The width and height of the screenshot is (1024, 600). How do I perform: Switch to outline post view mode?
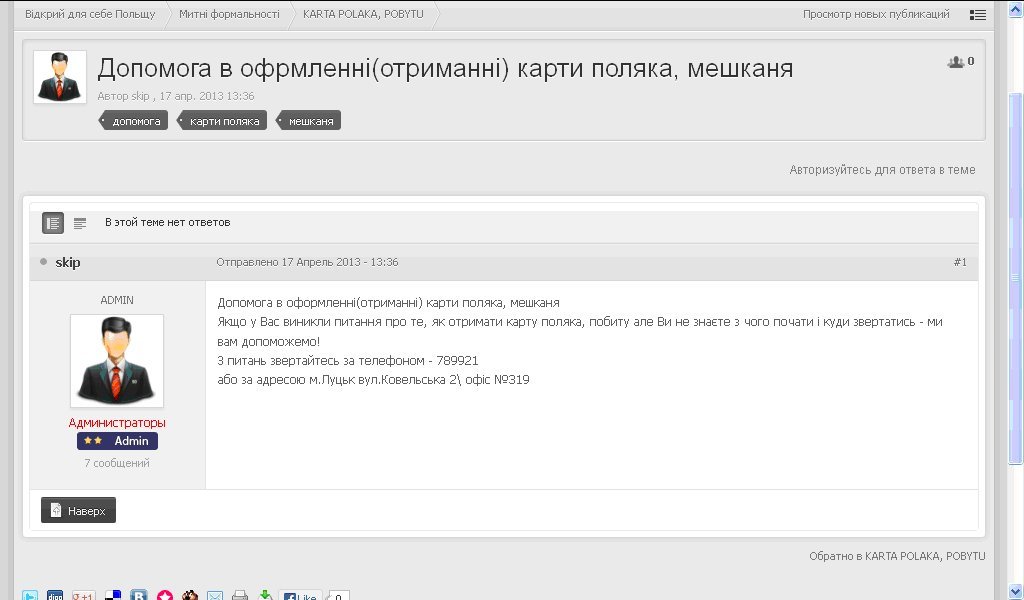80,223
